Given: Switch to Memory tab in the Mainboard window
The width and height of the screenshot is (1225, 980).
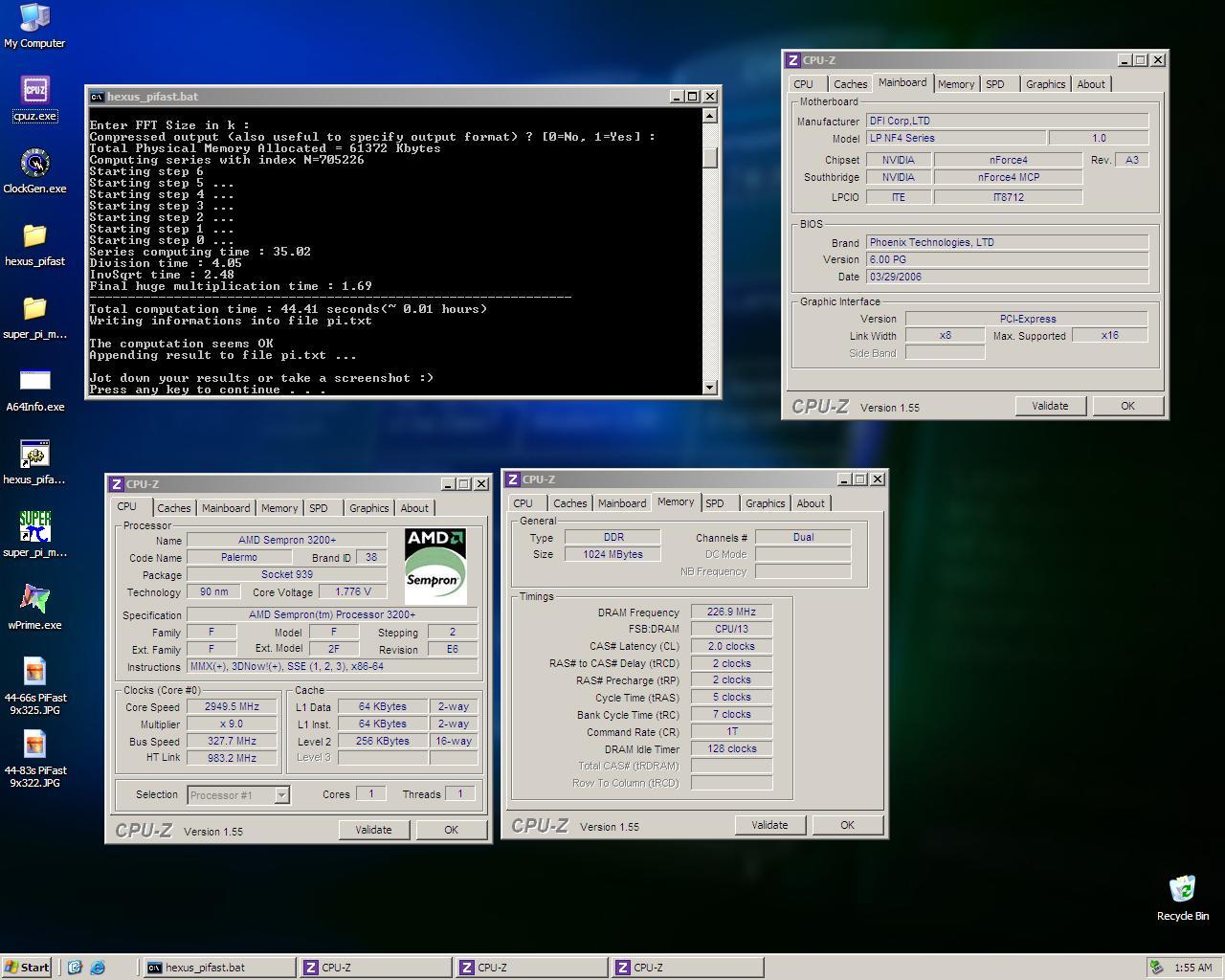Looking at the screenshot, I should click(x=956, y=84).
